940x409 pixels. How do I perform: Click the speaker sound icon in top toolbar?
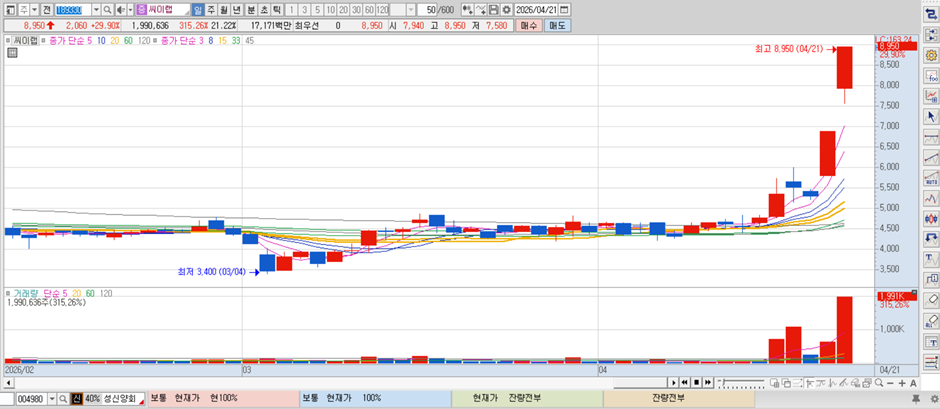coord(119,10)
